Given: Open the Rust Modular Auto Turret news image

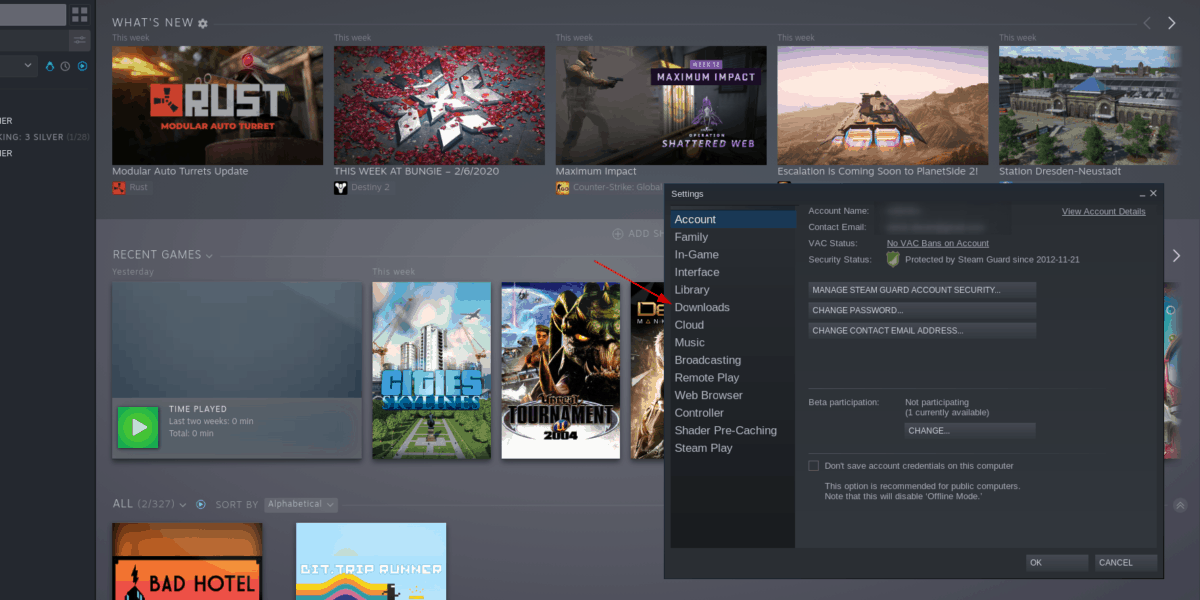Looking at the screenshot, I should pyautogui.click(x=217, y=105).
